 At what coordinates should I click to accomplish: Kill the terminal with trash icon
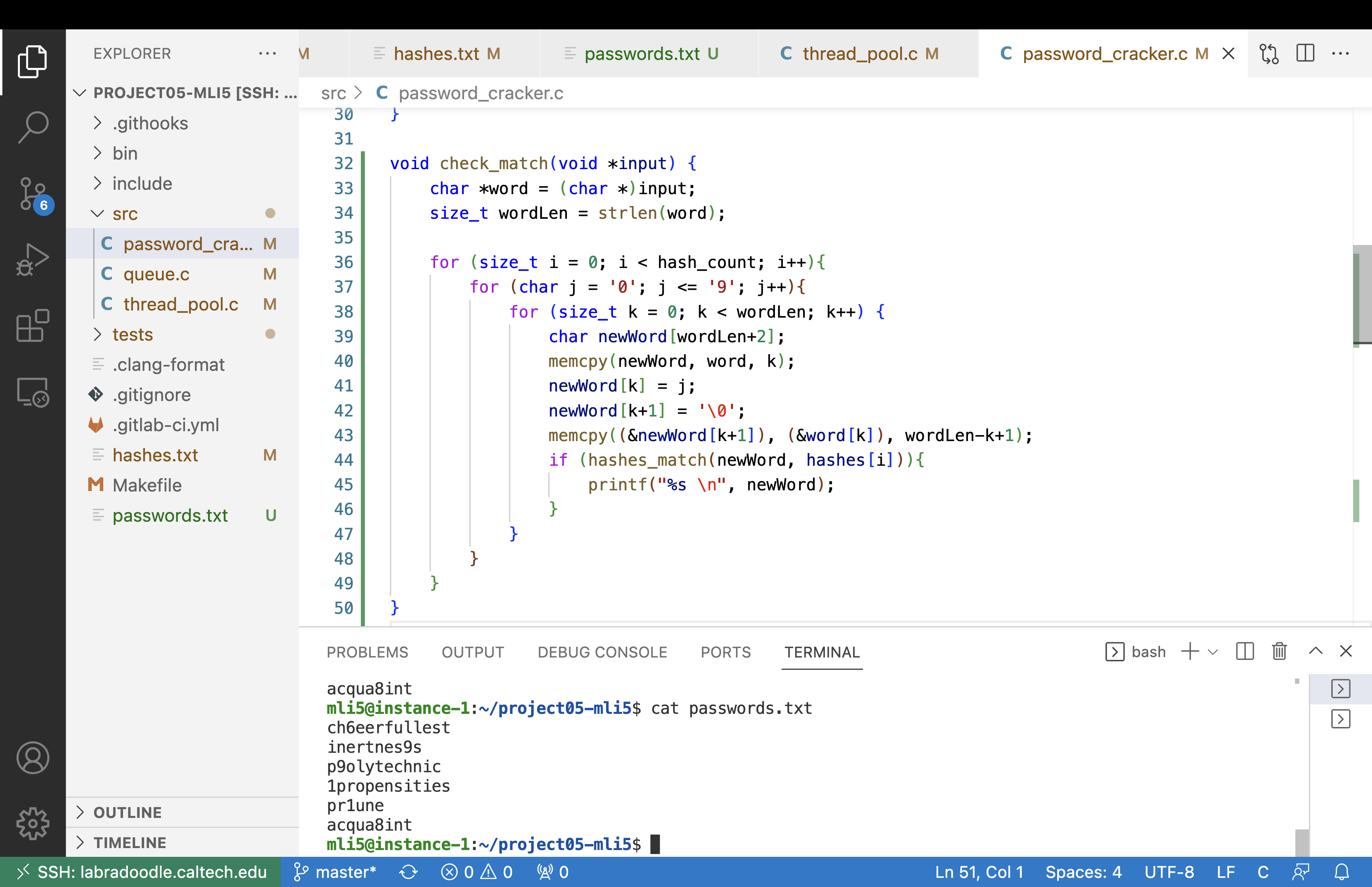click(x=1280, y=652)
